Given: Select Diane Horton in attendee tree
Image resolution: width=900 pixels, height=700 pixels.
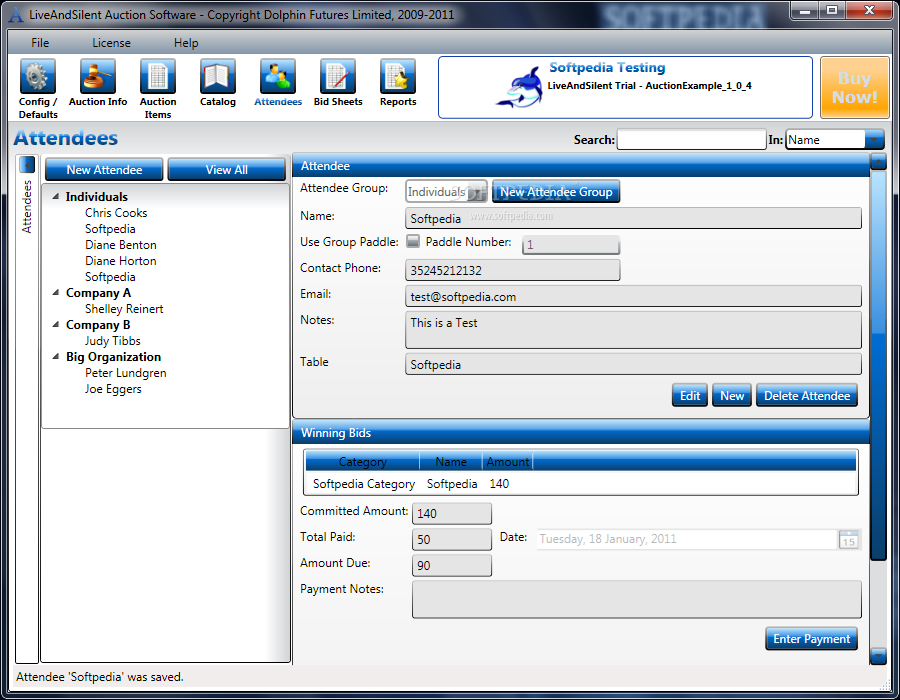Looking at the screenshot, I should [x=121, y=261].
